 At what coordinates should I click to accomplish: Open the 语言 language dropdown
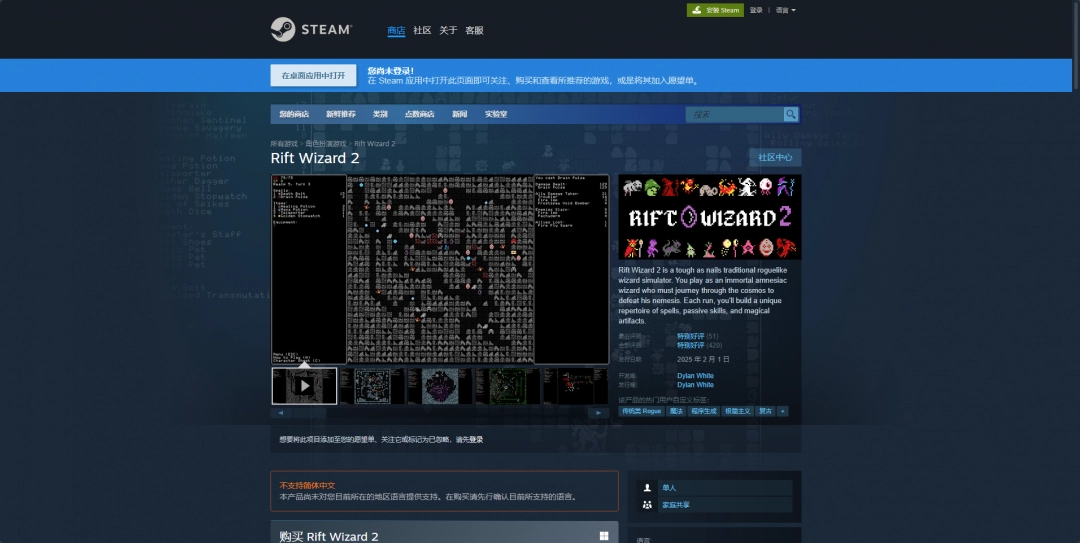[x=785, y=10]
